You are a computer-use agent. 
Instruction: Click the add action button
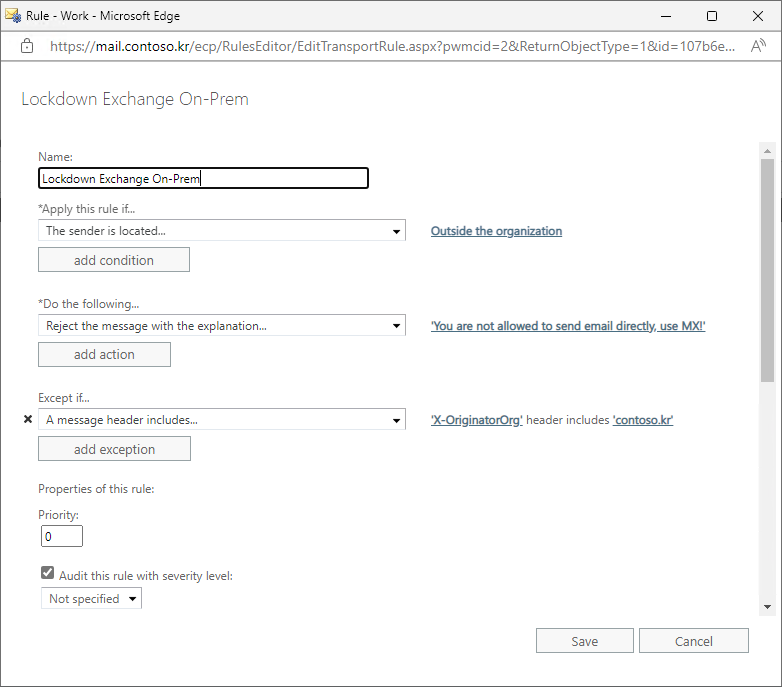104,354
